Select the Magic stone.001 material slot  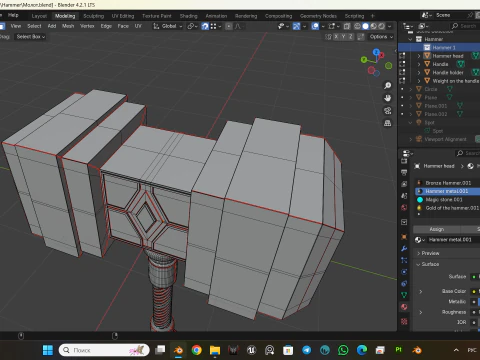[447, 200]
